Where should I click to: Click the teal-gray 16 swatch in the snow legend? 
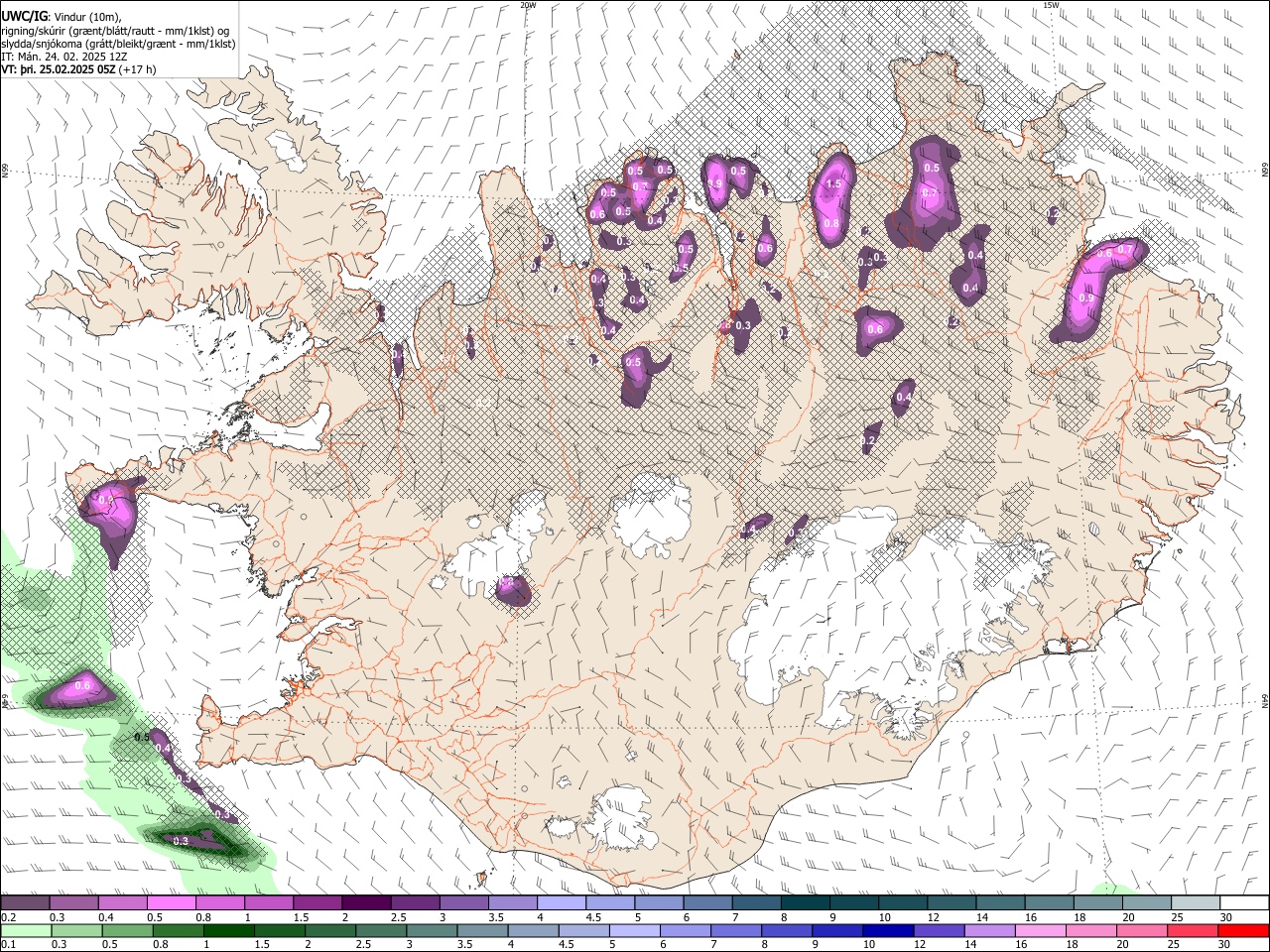click(x=1049, y=902)
